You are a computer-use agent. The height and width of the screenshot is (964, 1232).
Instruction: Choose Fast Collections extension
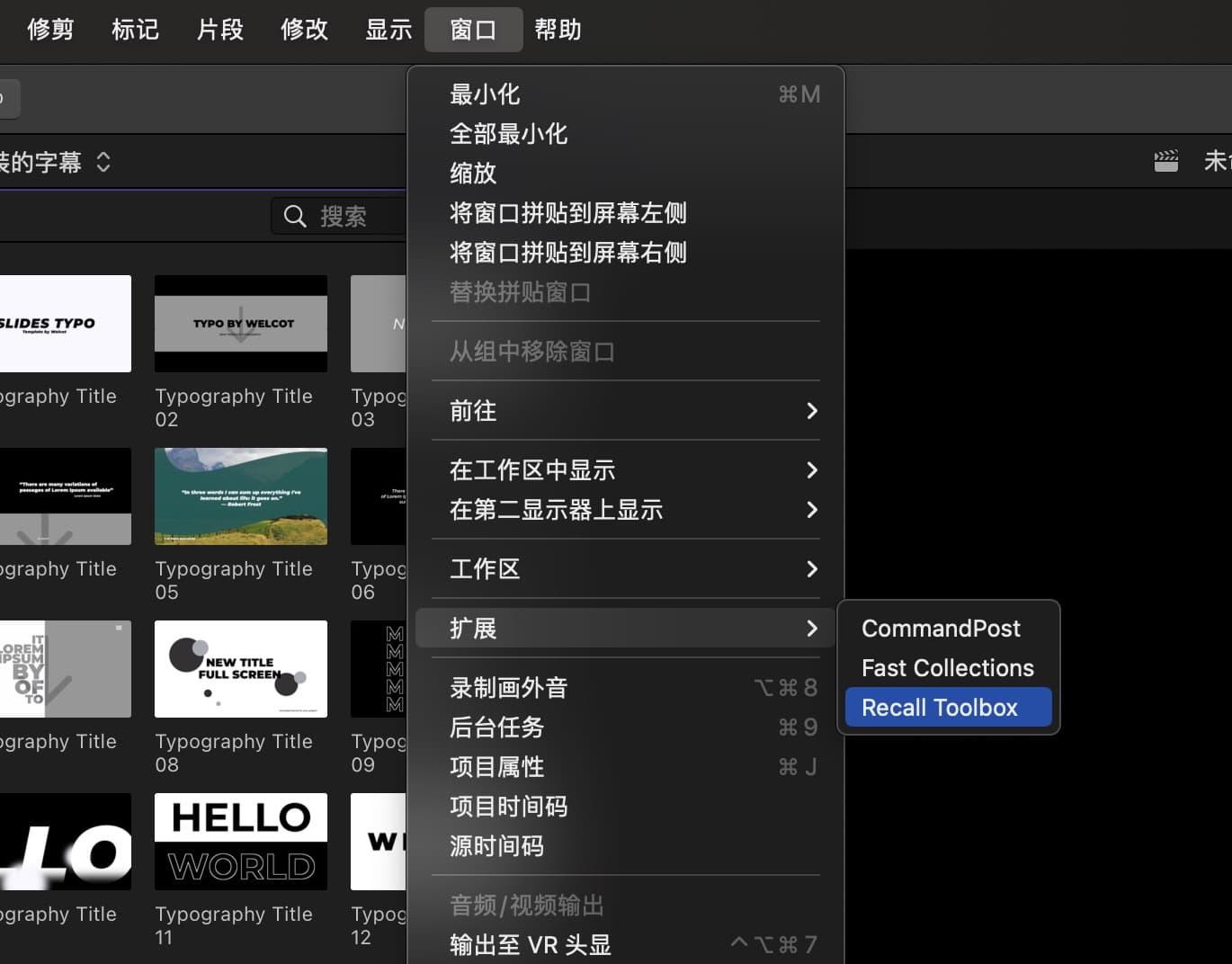[x=947, y=668]
